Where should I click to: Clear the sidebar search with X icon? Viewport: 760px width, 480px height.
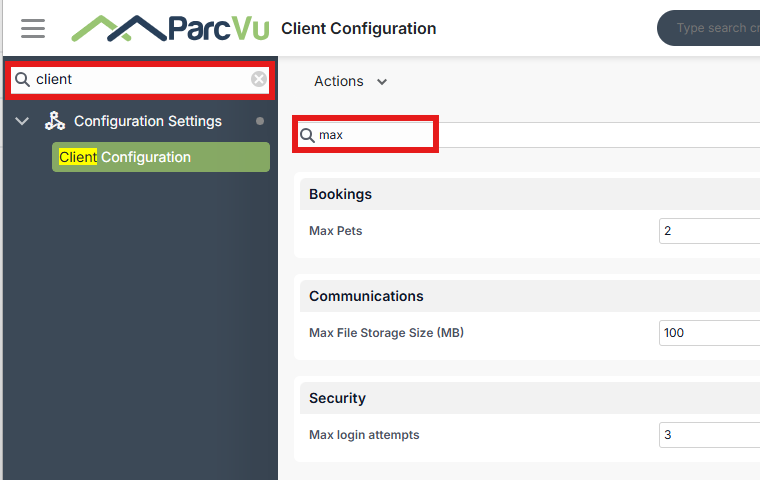259,79
